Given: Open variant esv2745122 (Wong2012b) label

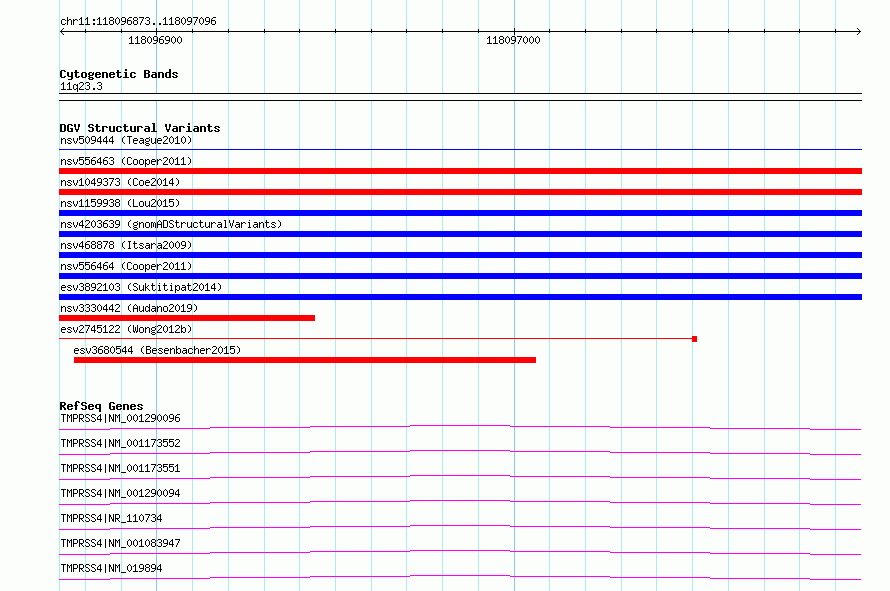Looking at the screenshot, I should point(126,329).
